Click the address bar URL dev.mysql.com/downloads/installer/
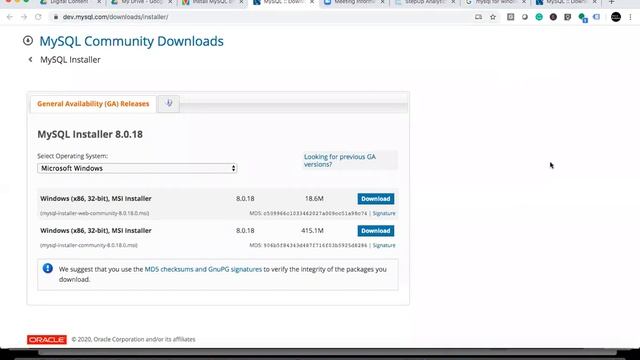The width and height of the screenshot is (640, 360). pyautogui.click(x=116, y=17)
